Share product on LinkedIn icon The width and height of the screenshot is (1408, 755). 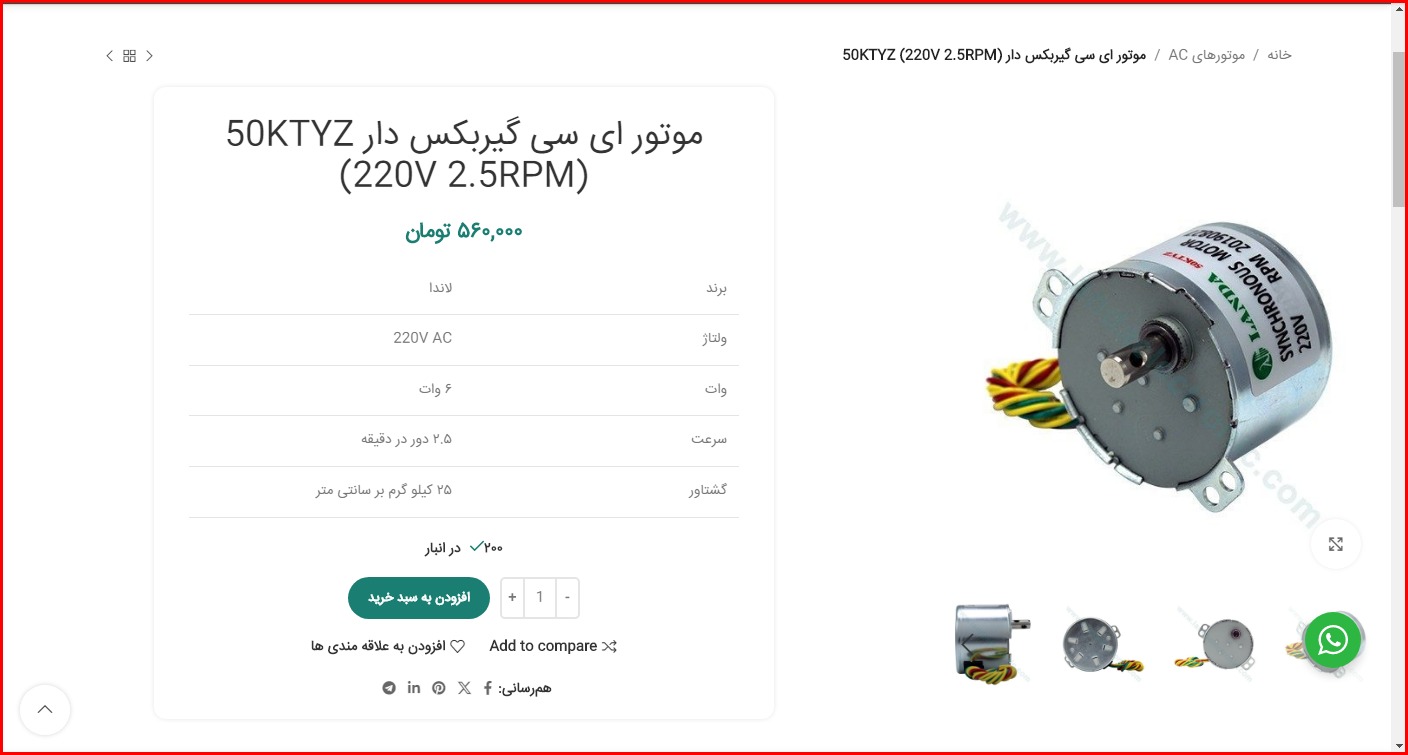pos(414,688)
